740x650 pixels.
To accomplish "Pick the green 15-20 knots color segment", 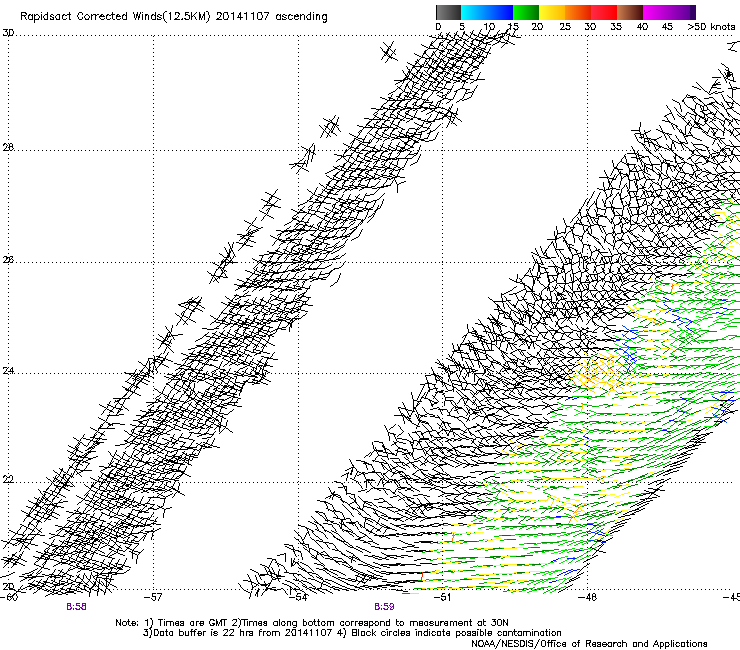I will tap(526, 12).
